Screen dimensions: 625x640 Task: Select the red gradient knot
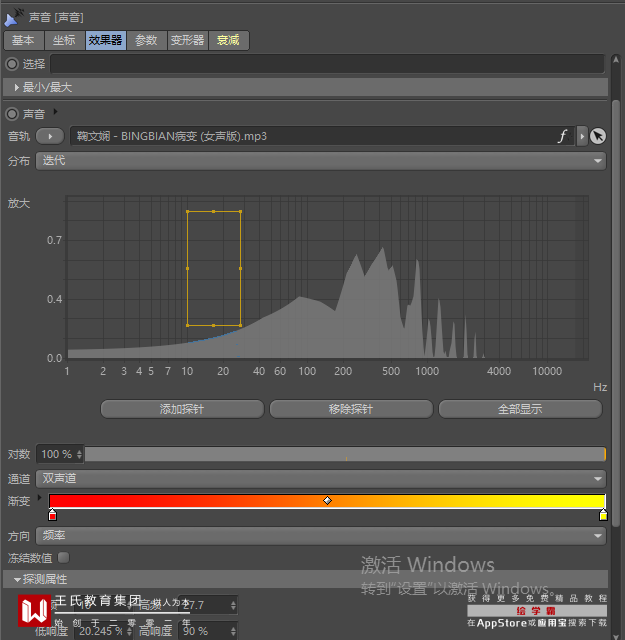coord(52,515)
